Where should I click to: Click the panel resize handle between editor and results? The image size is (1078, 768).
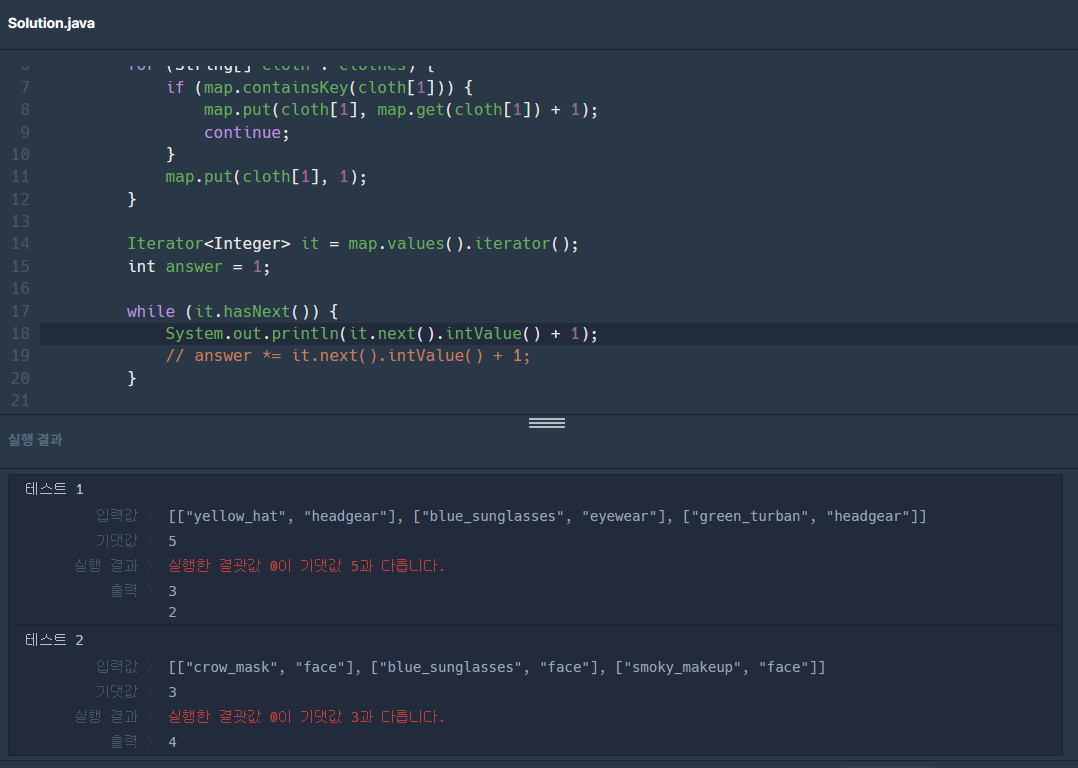[x=547, y=423]
